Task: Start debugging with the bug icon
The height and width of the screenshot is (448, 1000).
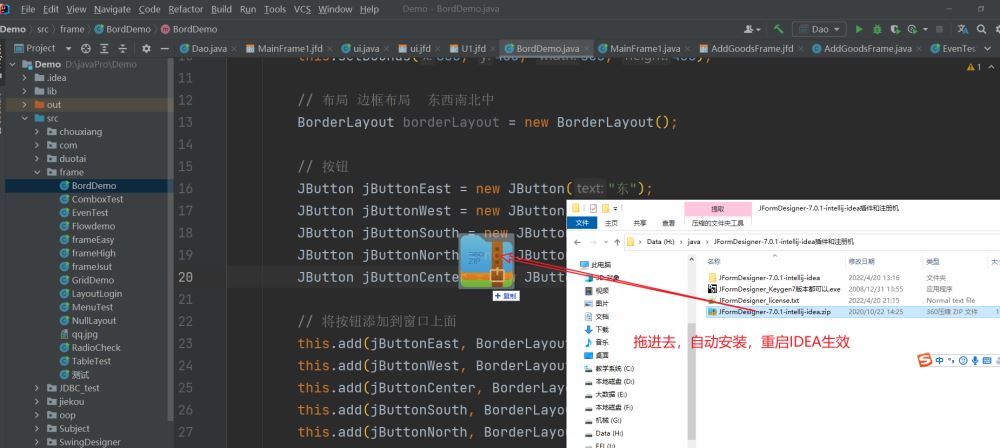Action: tap(877, 29)
